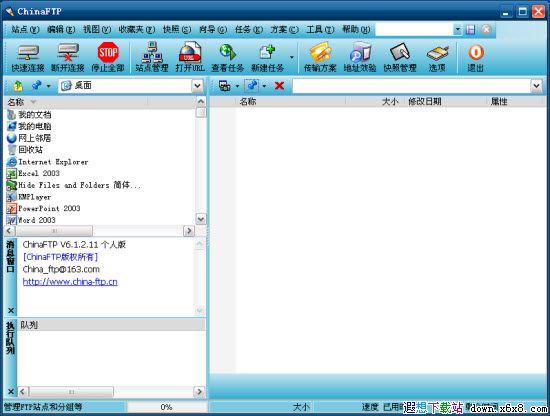The width and height of the screenshot is (550, 416).
Task: Select PowerPoint 2003 entry
Action: point(43,208)
